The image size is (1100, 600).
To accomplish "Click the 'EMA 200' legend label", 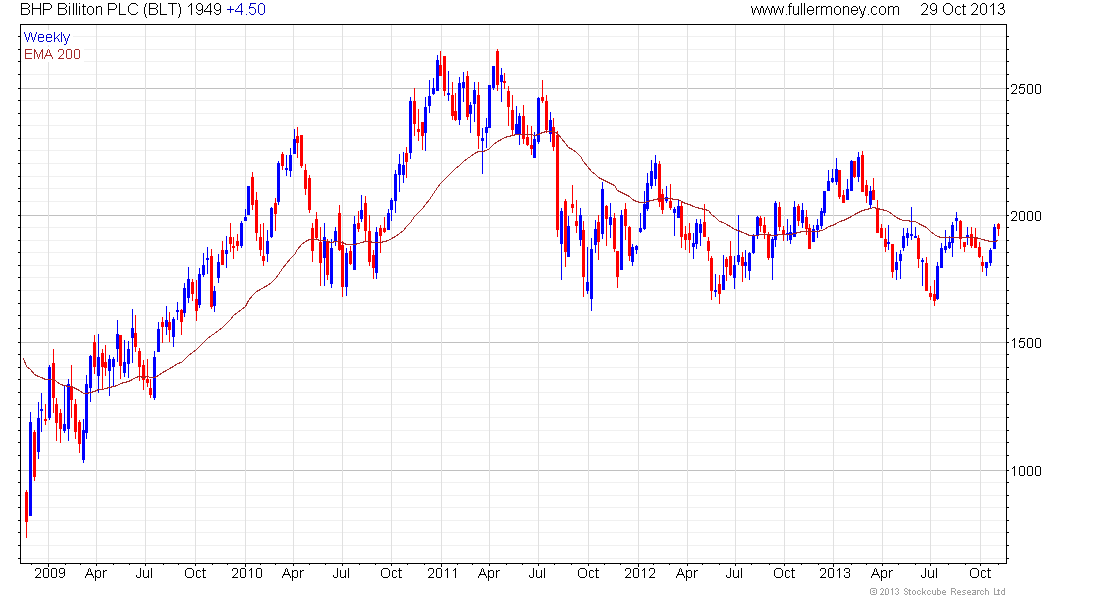I will click(52, 54).
